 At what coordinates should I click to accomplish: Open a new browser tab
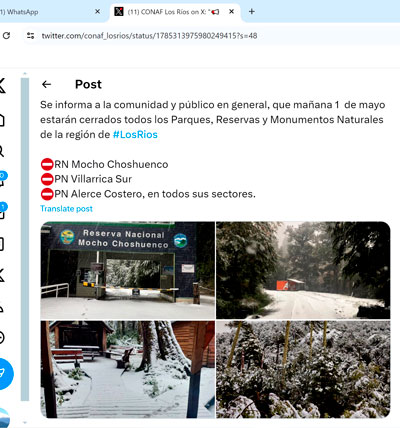click(x=252, y=12)
